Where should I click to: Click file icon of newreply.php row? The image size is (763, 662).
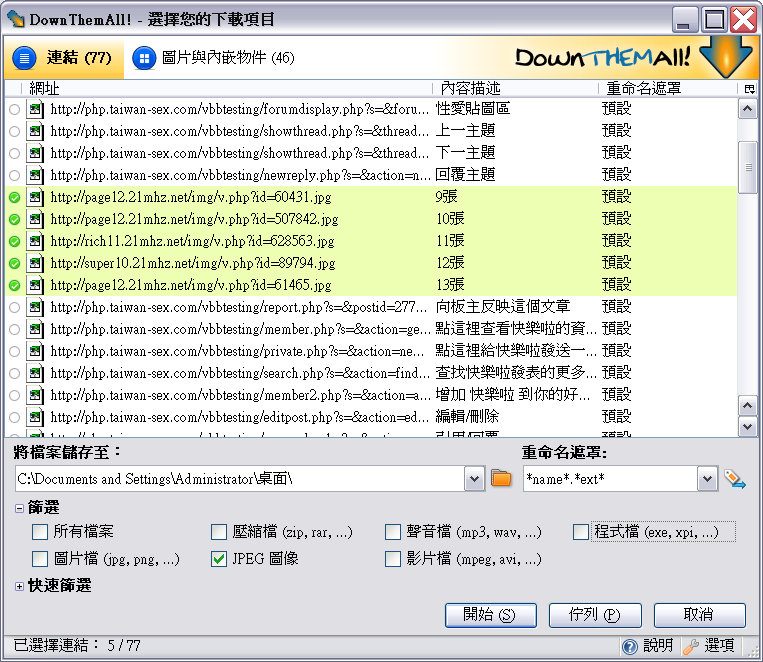point(35,175)
